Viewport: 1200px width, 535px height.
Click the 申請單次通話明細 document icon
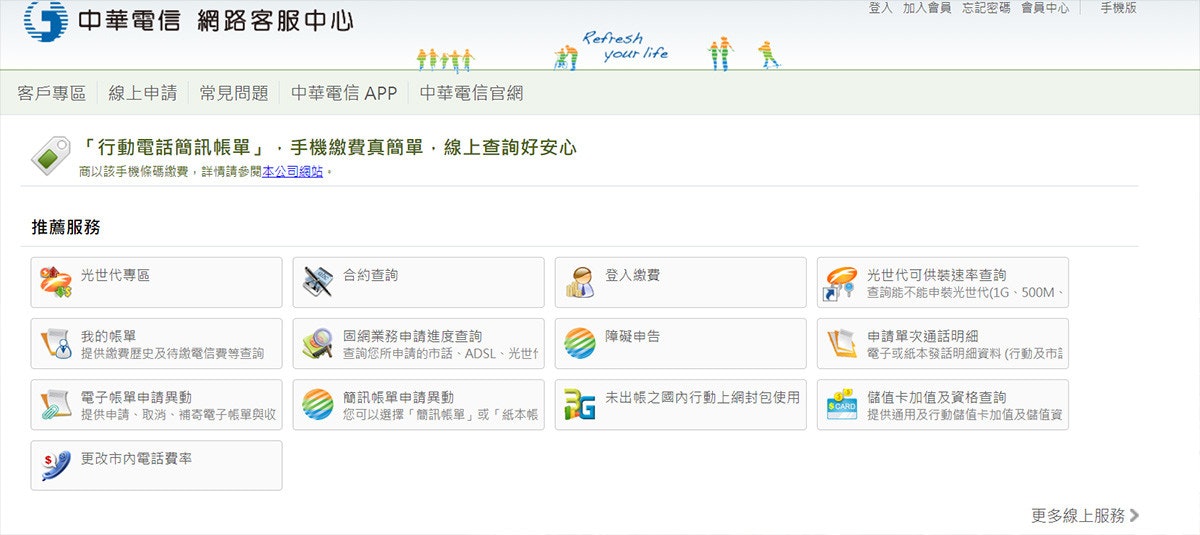tap(842, 344)
